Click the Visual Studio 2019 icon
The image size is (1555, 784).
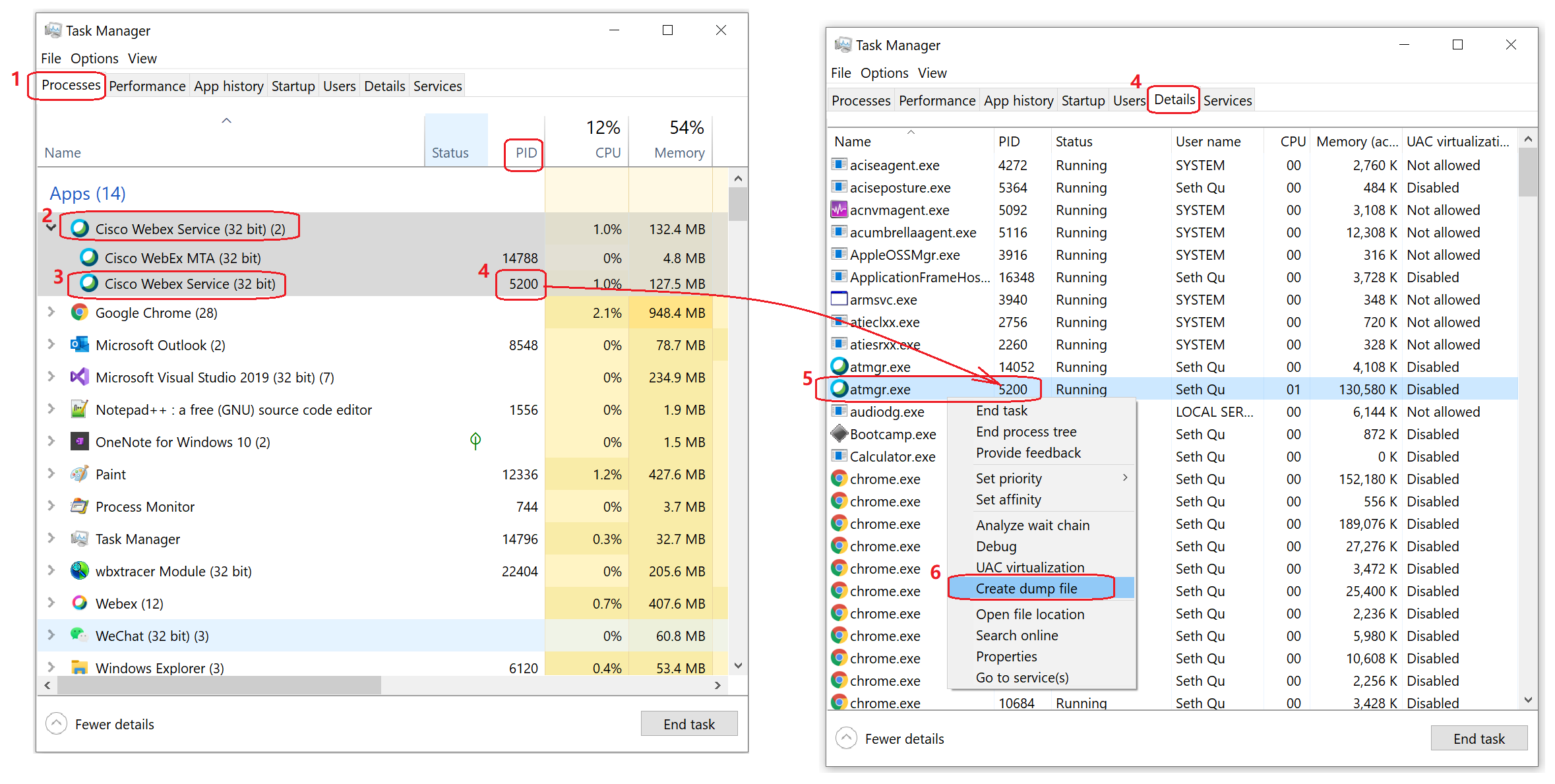80,377
